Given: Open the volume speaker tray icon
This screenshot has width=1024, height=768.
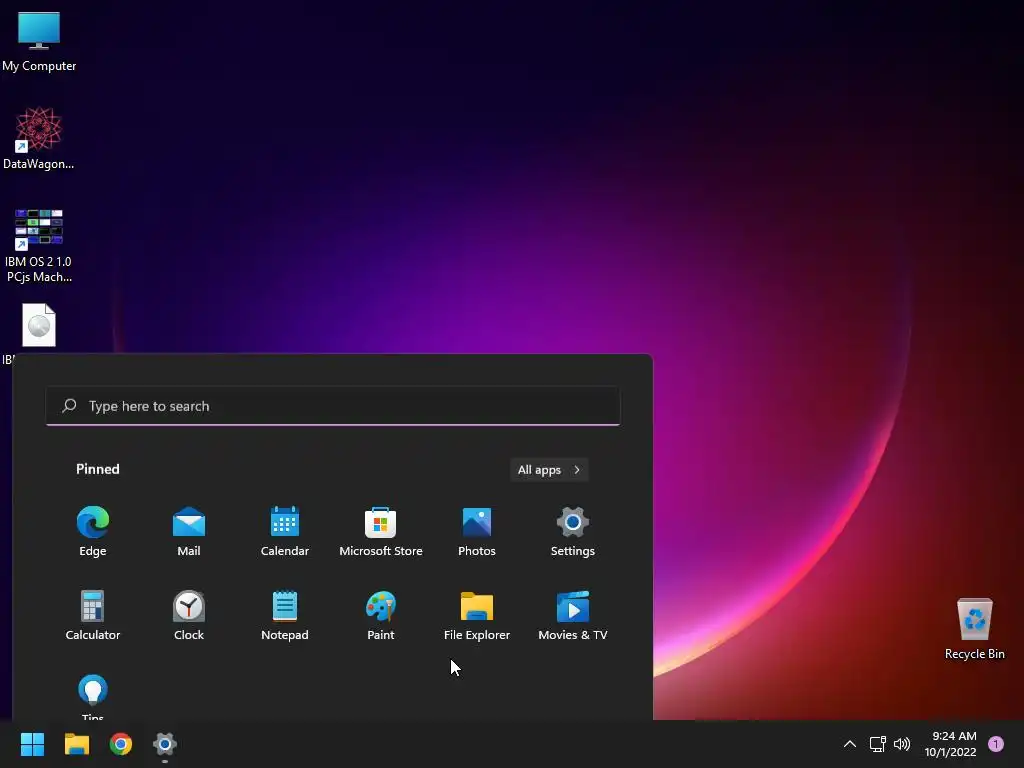Looking at the screenshot, I should pos(902,744).
